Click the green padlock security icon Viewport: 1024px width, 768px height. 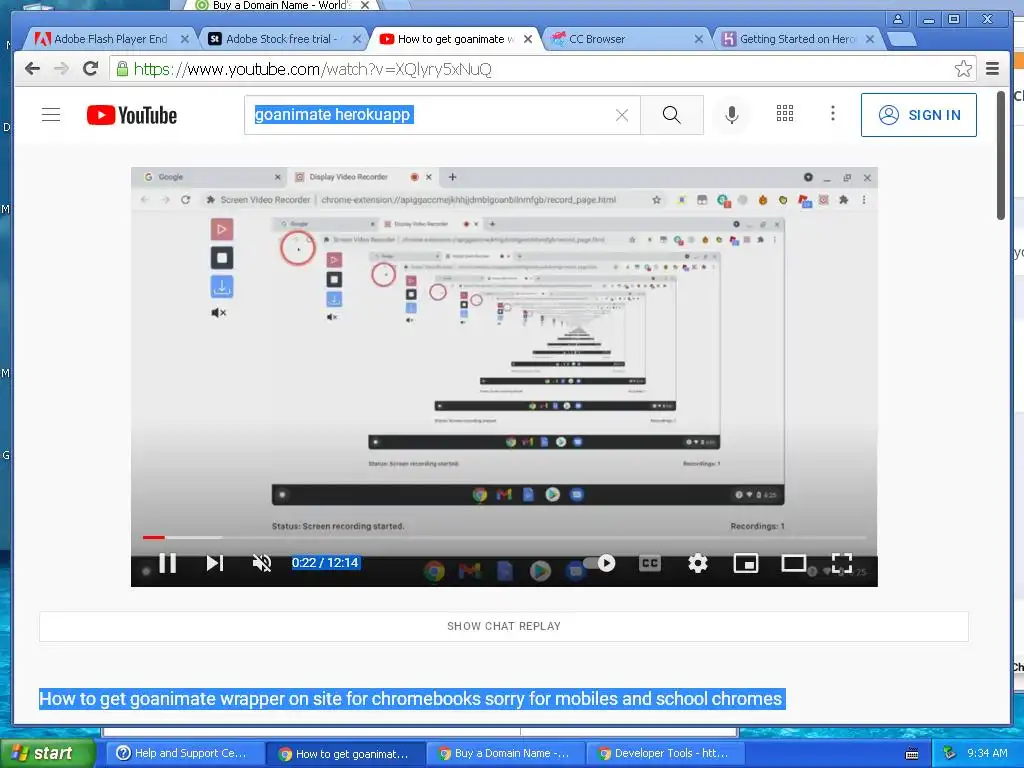122,69
